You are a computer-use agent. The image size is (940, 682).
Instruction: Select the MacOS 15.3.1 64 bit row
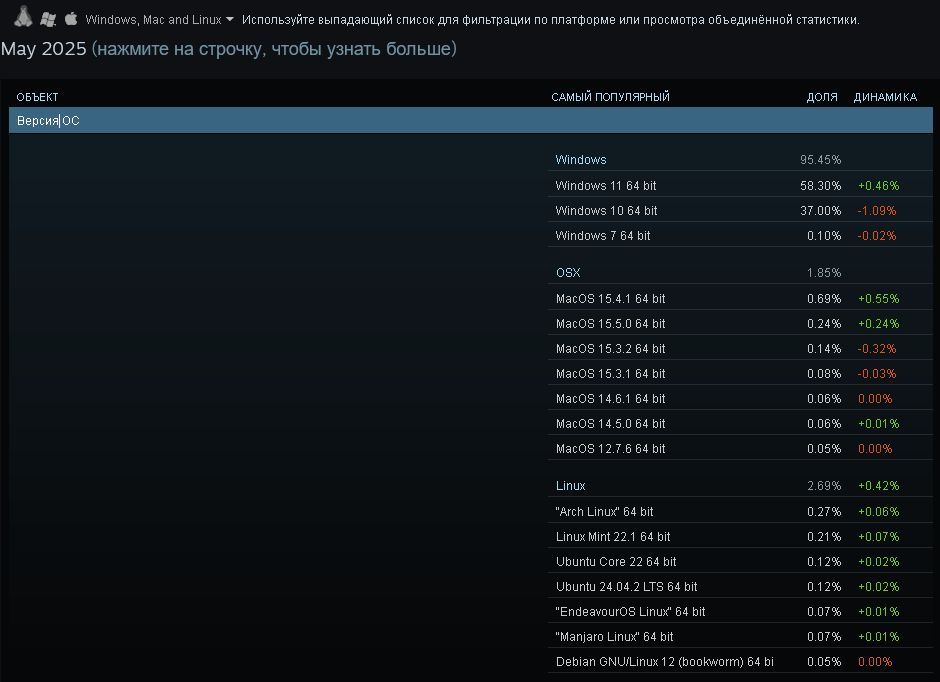(x=740, y=373)
